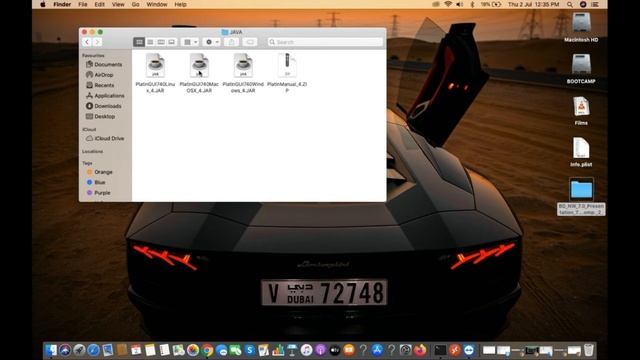Image resolution: width=640 pixels, height=360 pixels.
Task: Open the Window menu
Action: [x=157, y=4]
